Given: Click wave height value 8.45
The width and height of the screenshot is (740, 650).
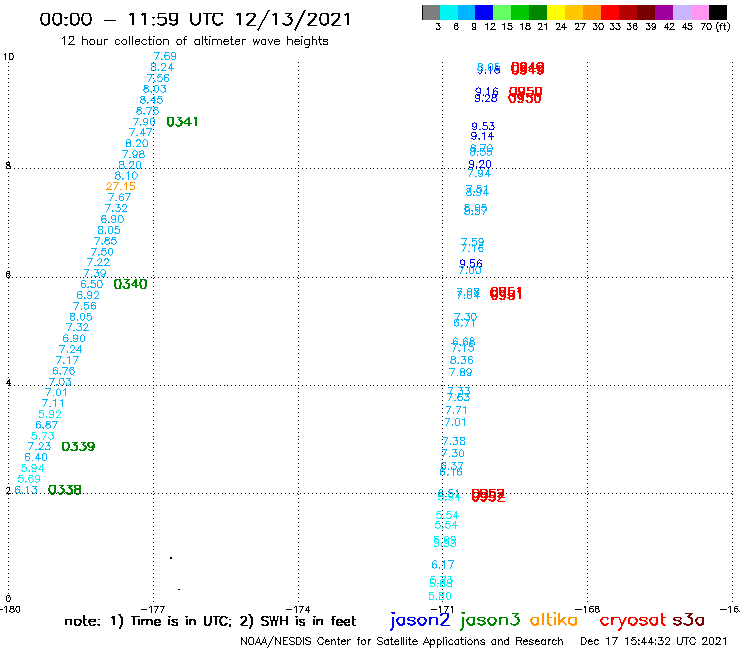Looking at the screenshot, I should (151, 100).
